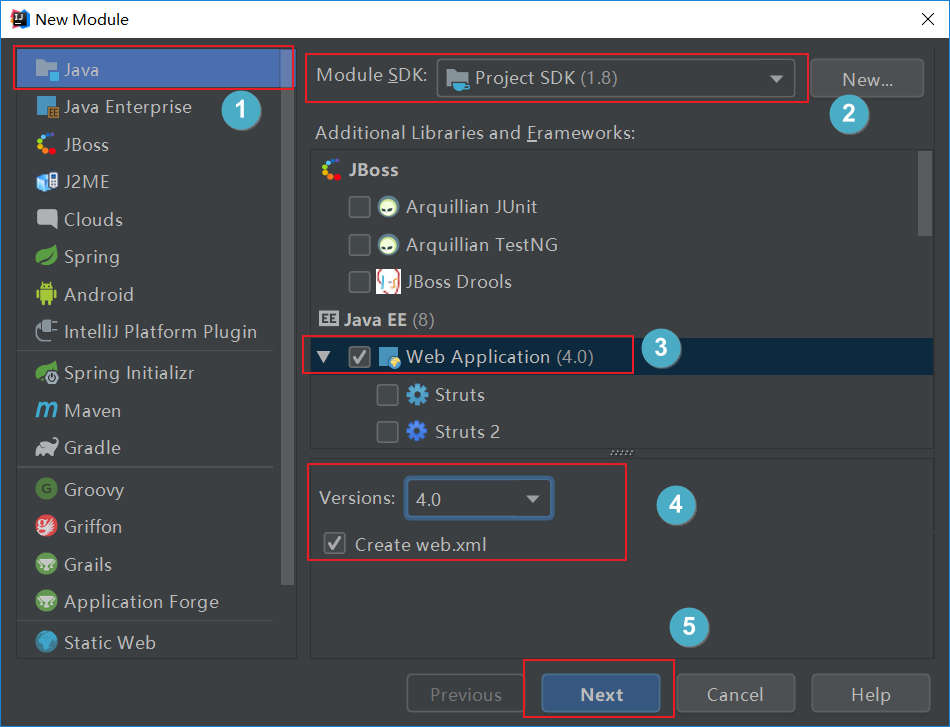Click the Java EE header icon
The height and width of the screenshot is (727, 950).
(x=329, y=319)
